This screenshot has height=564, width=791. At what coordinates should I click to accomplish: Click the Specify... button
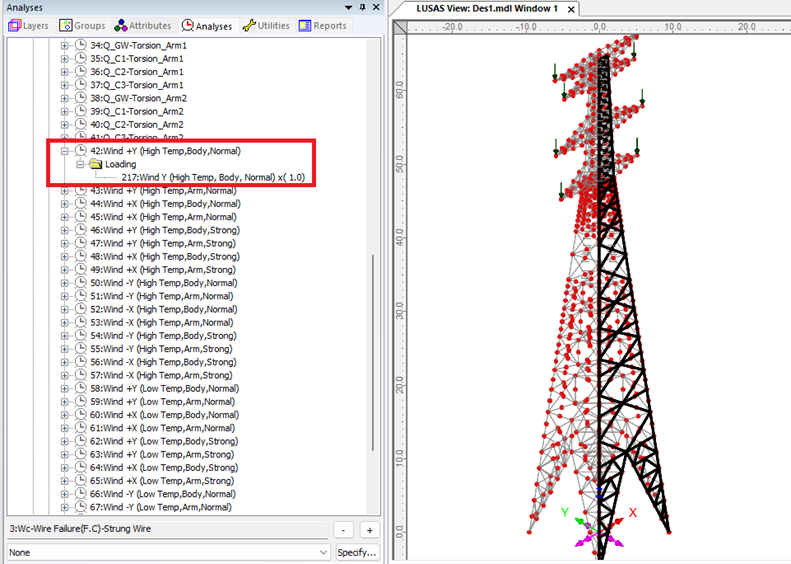[x=357, y=552]
